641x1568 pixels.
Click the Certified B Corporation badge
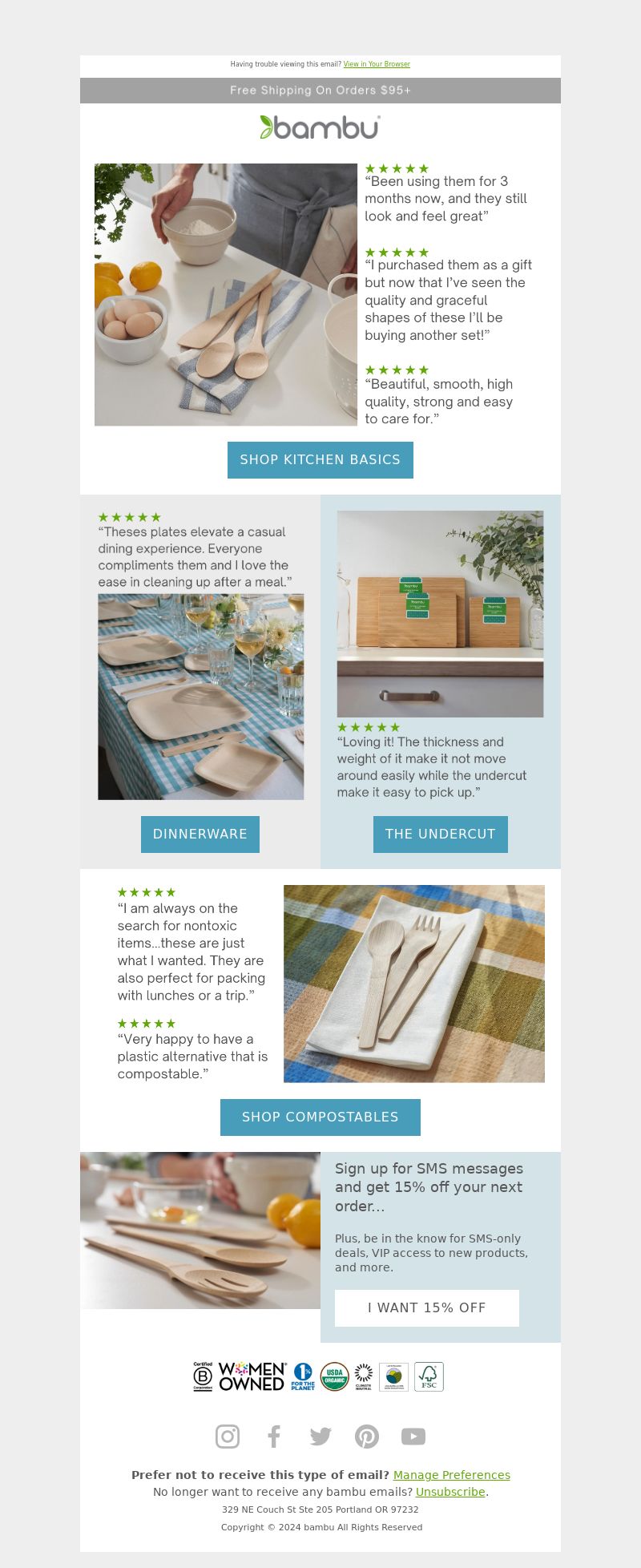pyautogui.click(x=203, y=1376)
